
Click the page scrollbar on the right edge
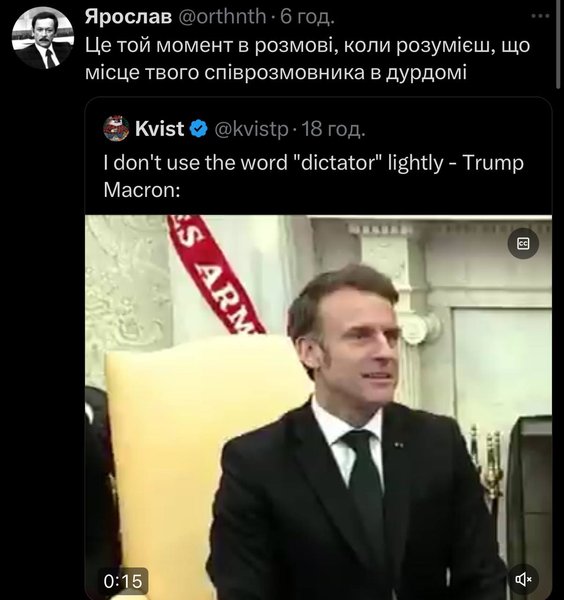560,46
